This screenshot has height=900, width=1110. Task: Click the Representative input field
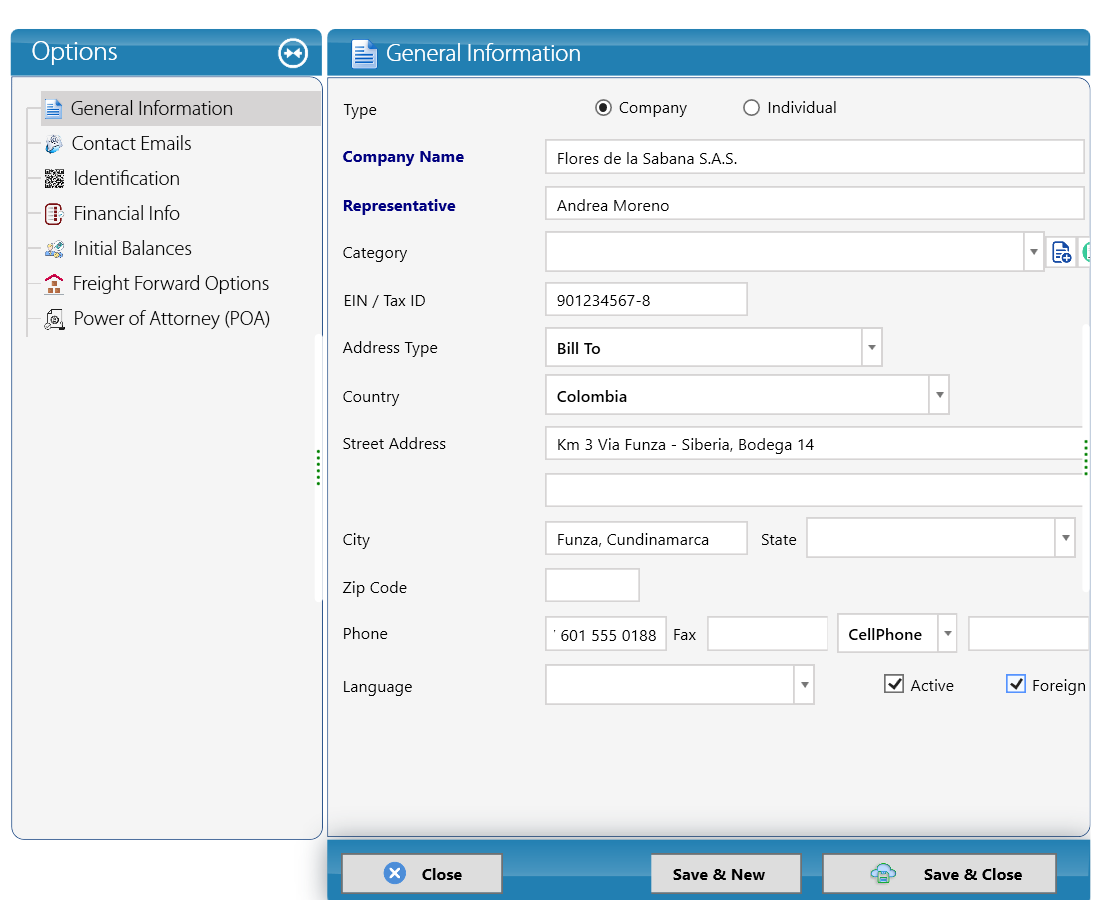click(x=814, y=204)
